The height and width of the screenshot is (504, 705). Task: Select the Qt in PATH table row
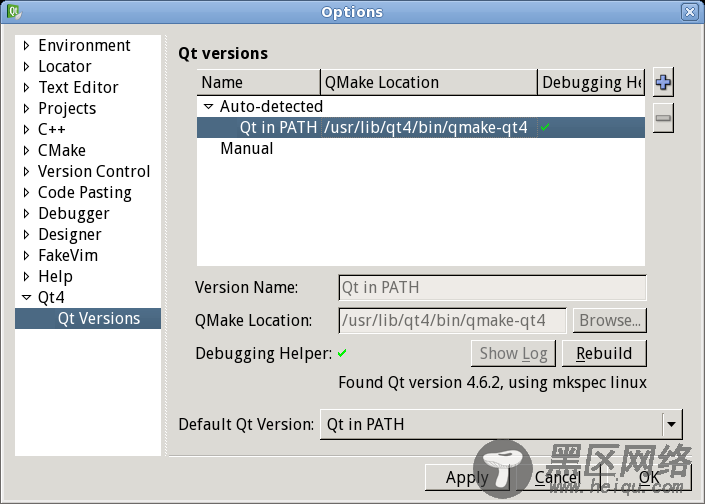(x=421, y=128)
